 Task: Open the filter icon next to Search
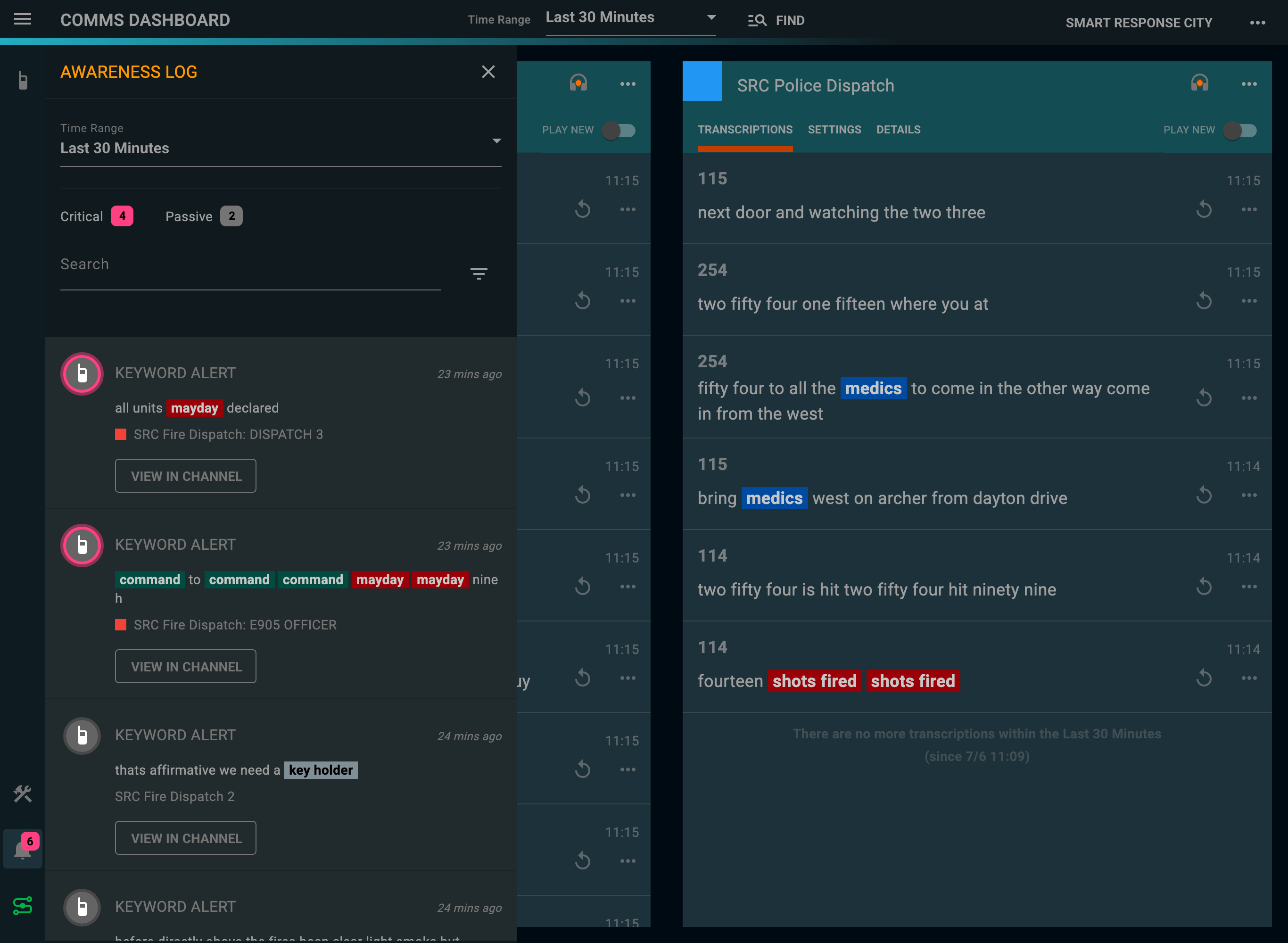[x=479, y=273]
